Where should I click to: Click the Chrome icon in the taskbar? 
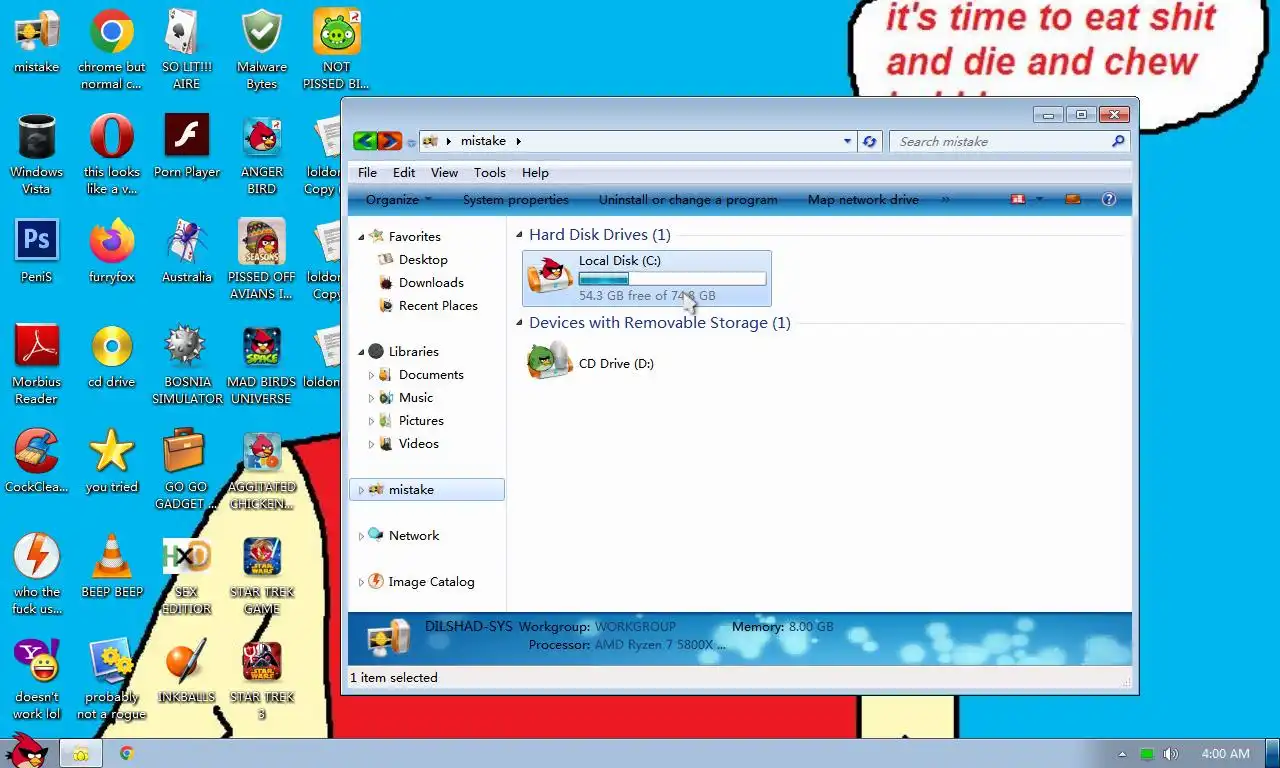point(127,753)
